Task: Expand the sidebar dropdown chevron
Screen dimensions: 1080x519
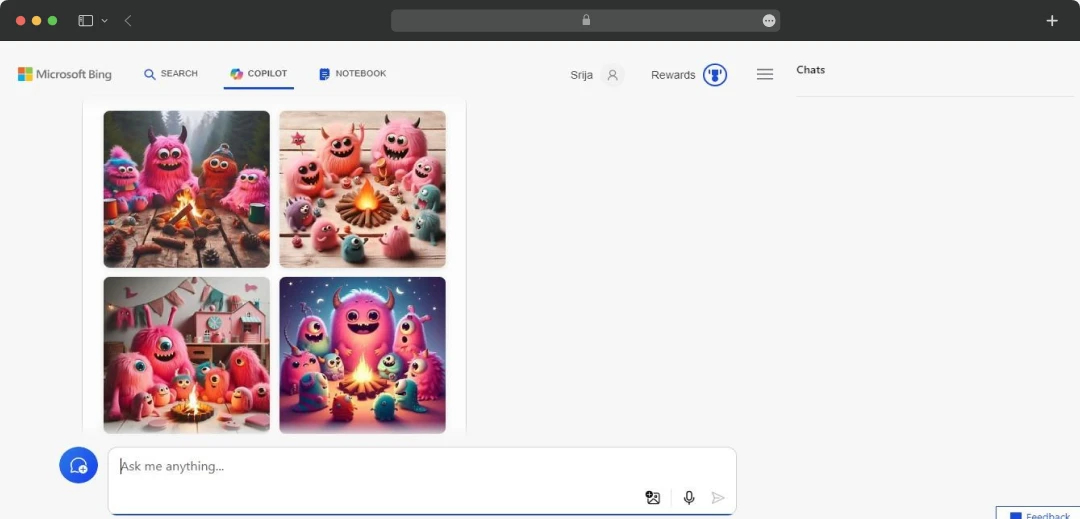Action: click(x=105, y=21)
